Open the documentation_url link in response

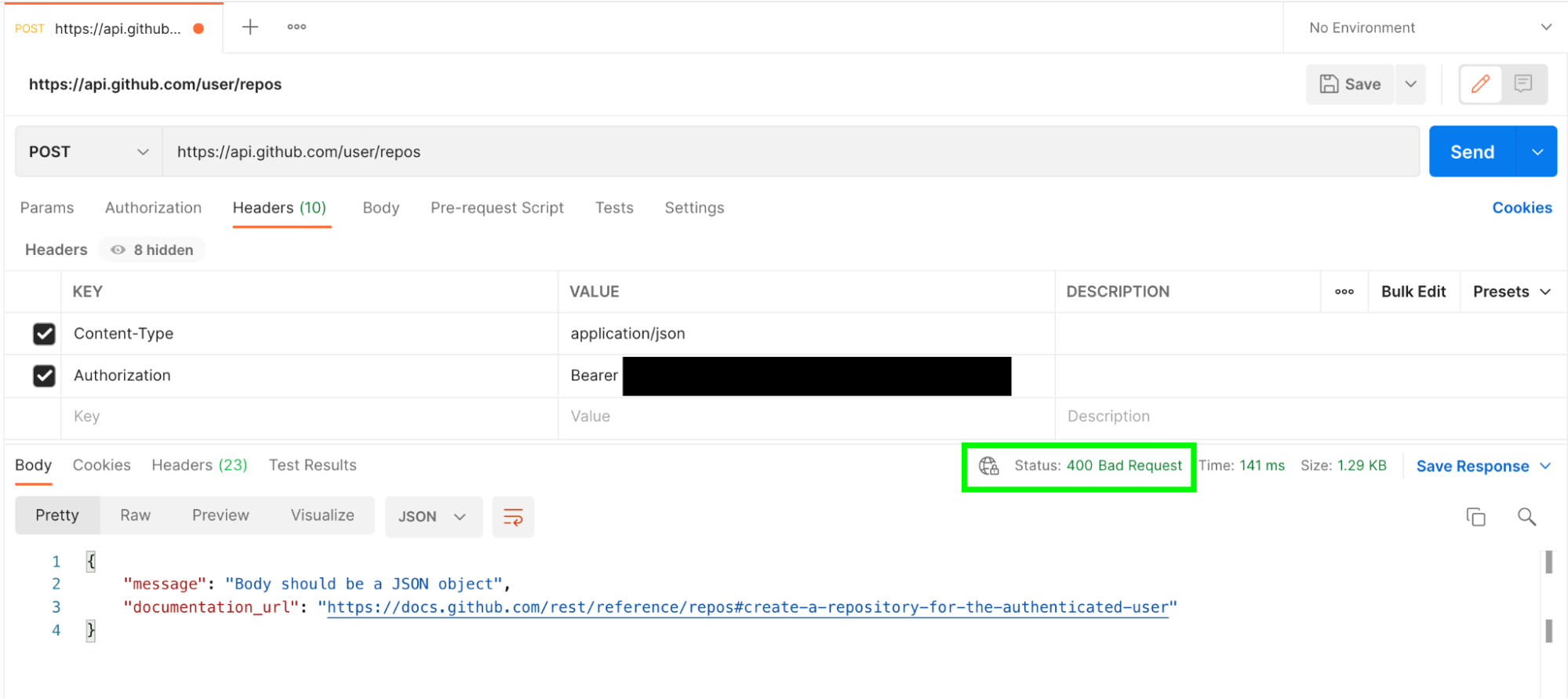pos(748,607)
